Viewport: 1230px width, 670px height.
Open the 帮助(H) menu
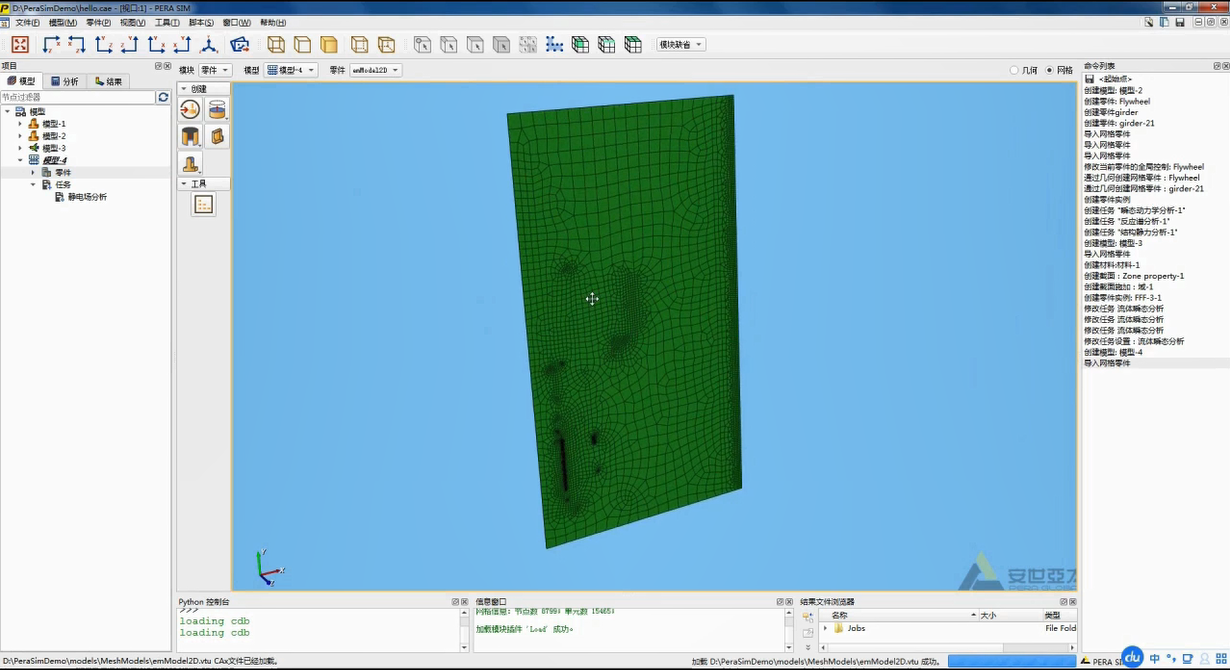coord(273,22)
